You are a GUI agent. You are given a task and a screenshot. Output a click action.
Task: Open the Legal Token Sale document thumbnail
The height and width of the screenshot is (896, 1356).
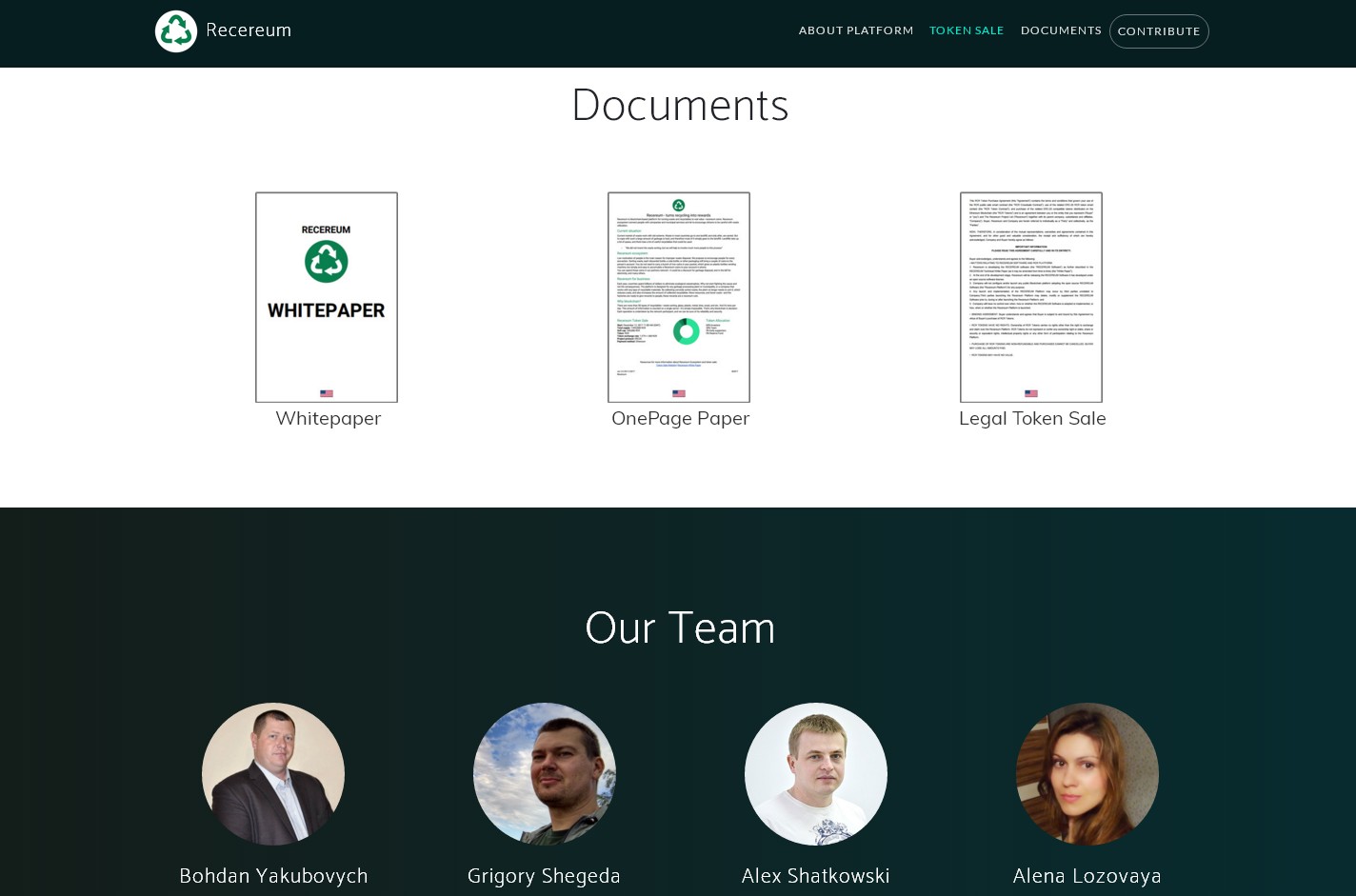pos(1031,297)
